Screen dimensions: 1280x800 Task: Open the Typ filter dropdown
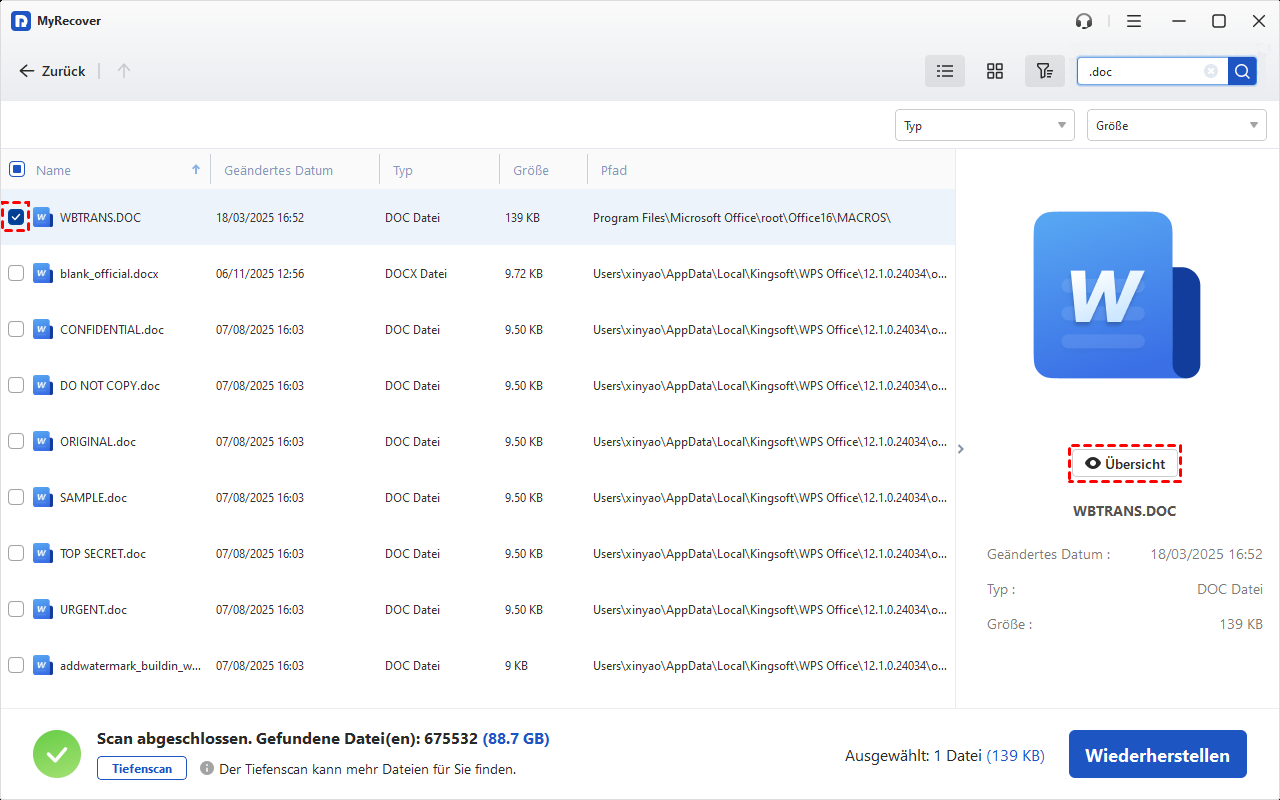pyautogui.click(x=984, y=125)
